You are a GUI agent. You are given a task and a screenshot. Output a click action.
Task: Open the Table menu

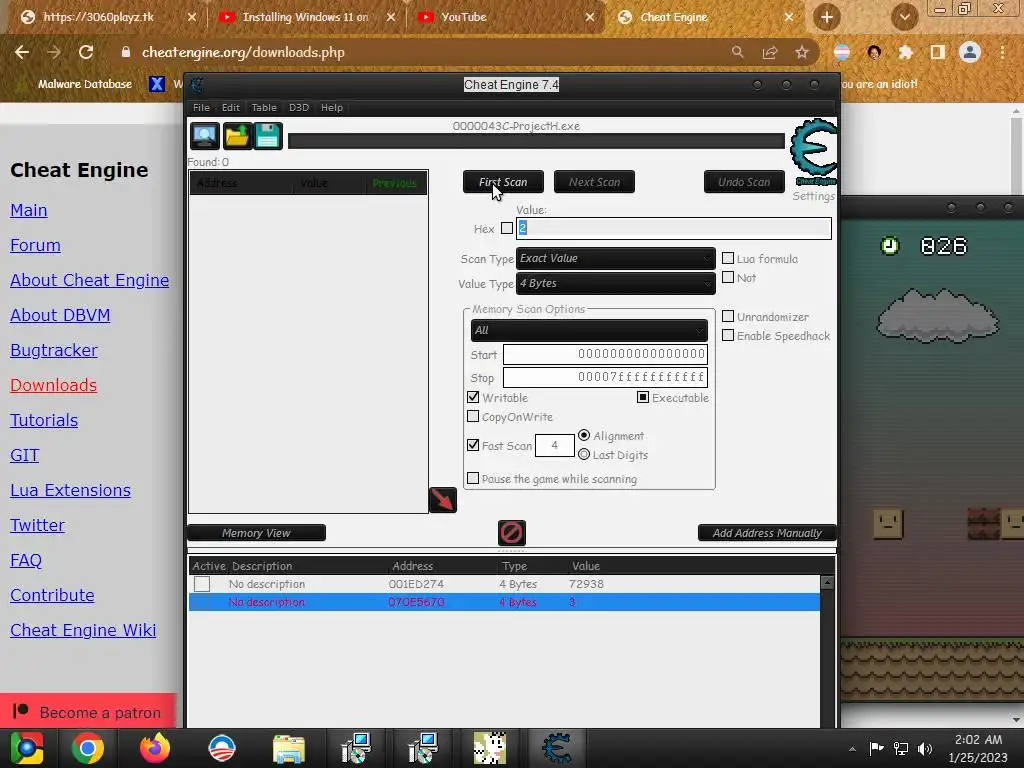pyautogui.click(x=264, y=107)
